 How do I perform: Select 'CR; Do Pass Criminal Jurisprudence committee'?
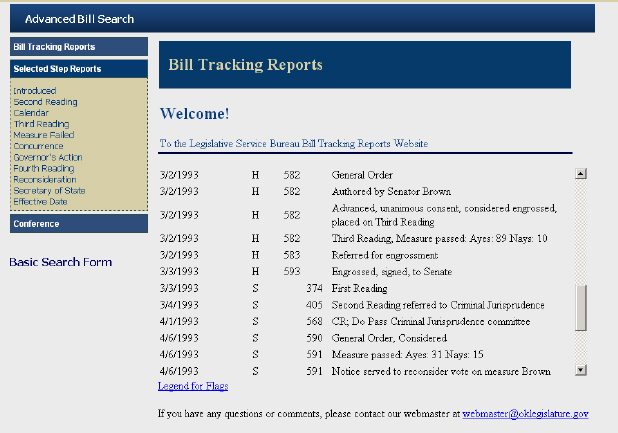pos(431,321)
